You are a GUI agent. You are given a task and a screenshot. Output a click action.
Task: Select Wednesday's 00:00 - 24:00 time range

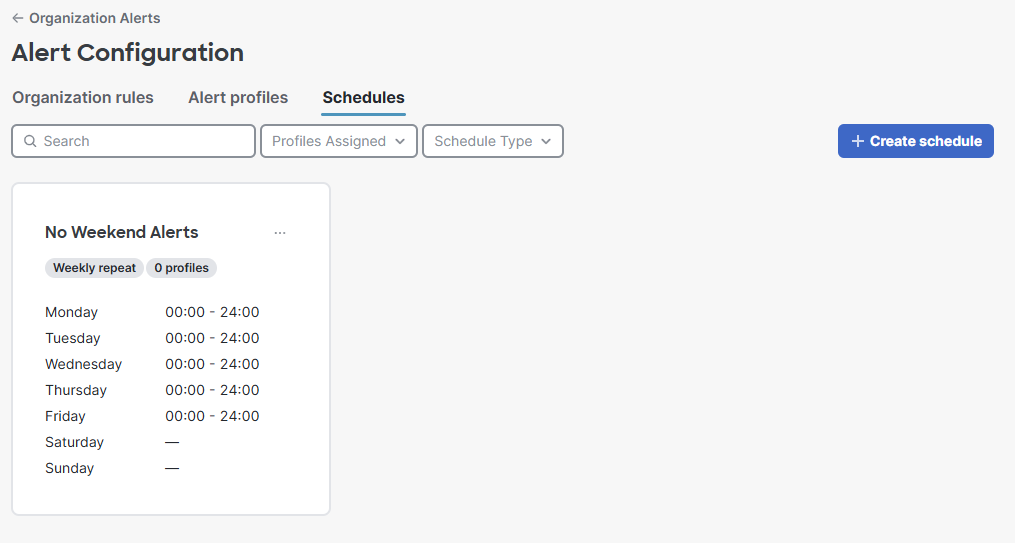tap(212, 364)
